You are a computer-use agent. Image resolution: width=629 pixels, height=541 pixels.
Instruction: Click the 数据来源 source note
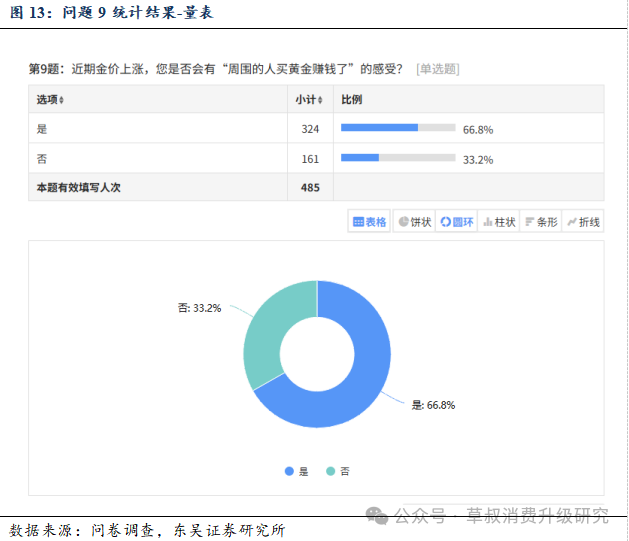pyautogui.click(x=147, y=530)
